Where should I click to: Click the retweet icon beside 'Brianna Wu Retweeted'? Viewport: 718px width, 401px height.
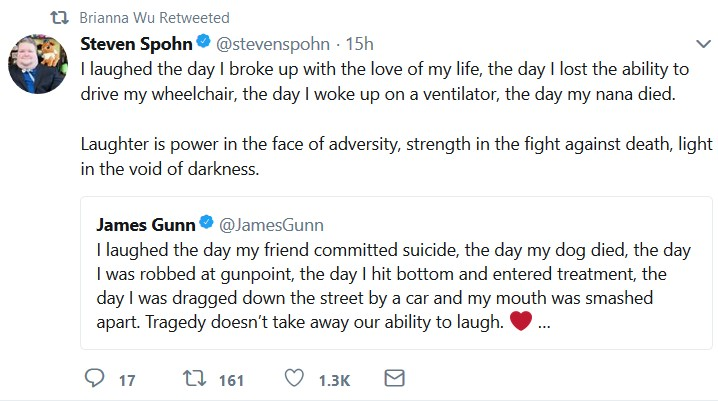(x=60, y=18)
